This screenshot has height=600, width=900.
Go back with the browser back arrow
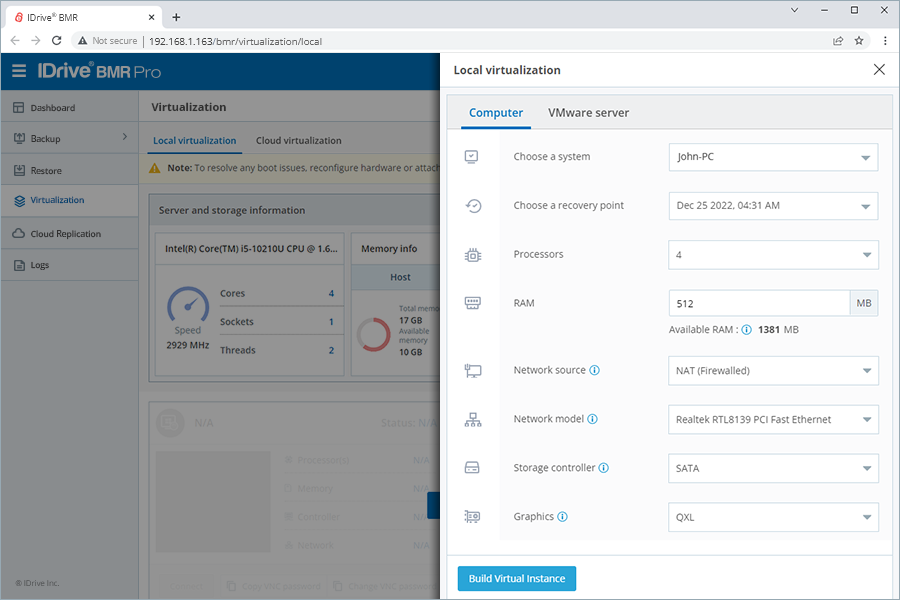[x=15, y=41]
